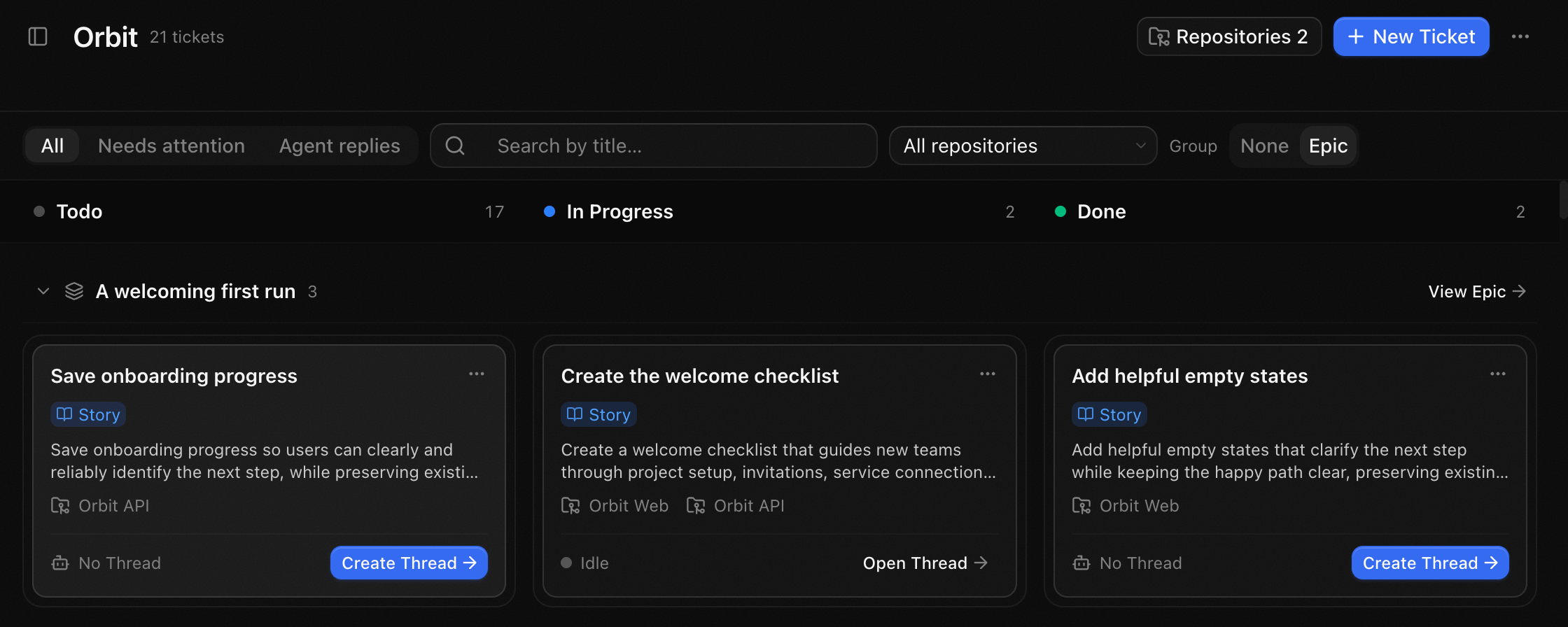Screen dimensions: 1568x627
Task: Open the Repositories 2 button
Action: pyautogui.click(x=1229, y=36)
